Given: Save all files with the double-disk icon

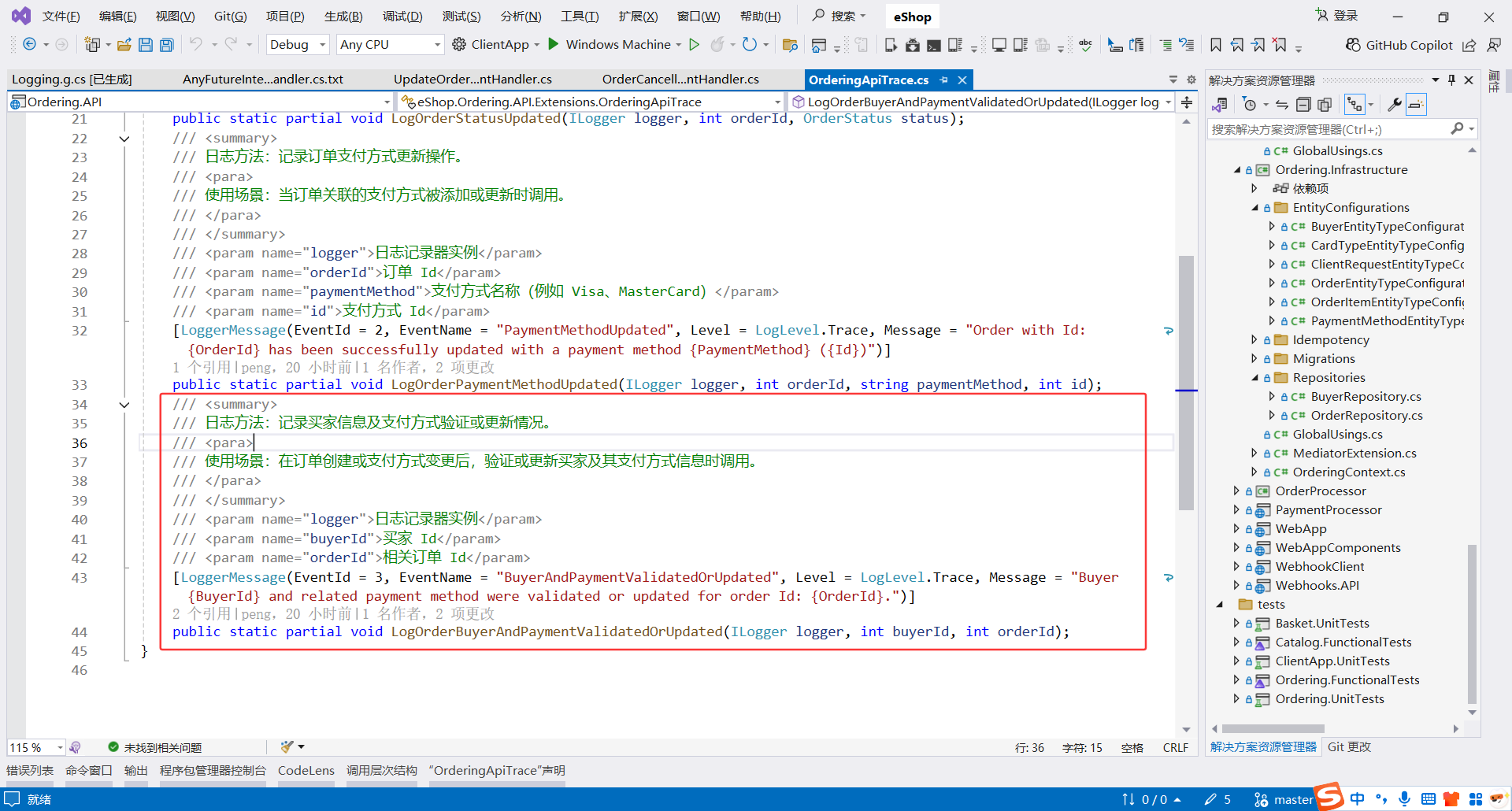Looking at the screenshot, I should (x=167, y=45).
